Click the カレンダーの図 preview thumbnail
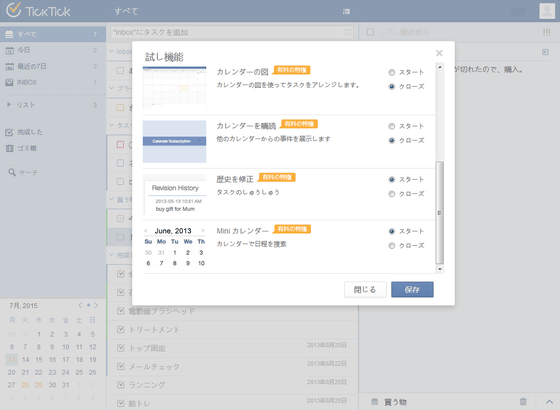Viewport: 560px width, 410px height. [x=175, y=88]
